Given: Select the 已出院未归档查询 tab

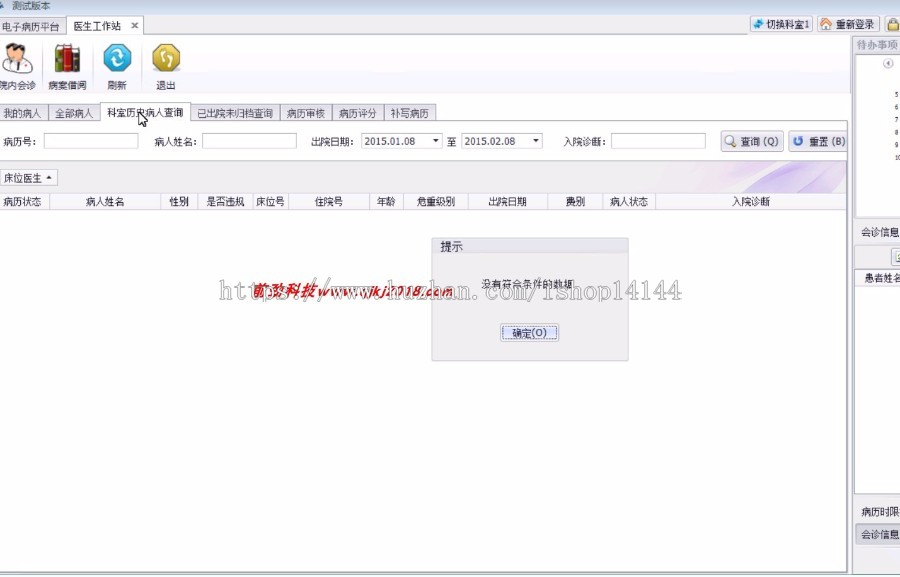Looking at the screenshot, I should [234, 113].
